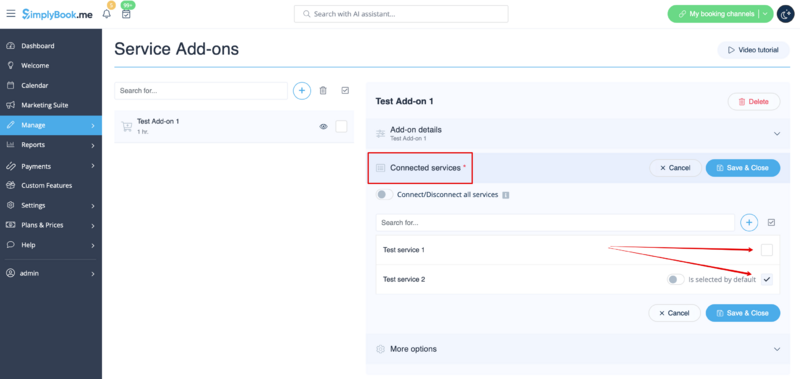Click the Cancel button in the Connected services header
The image size is (800, 379).
(x=675, y=168)
